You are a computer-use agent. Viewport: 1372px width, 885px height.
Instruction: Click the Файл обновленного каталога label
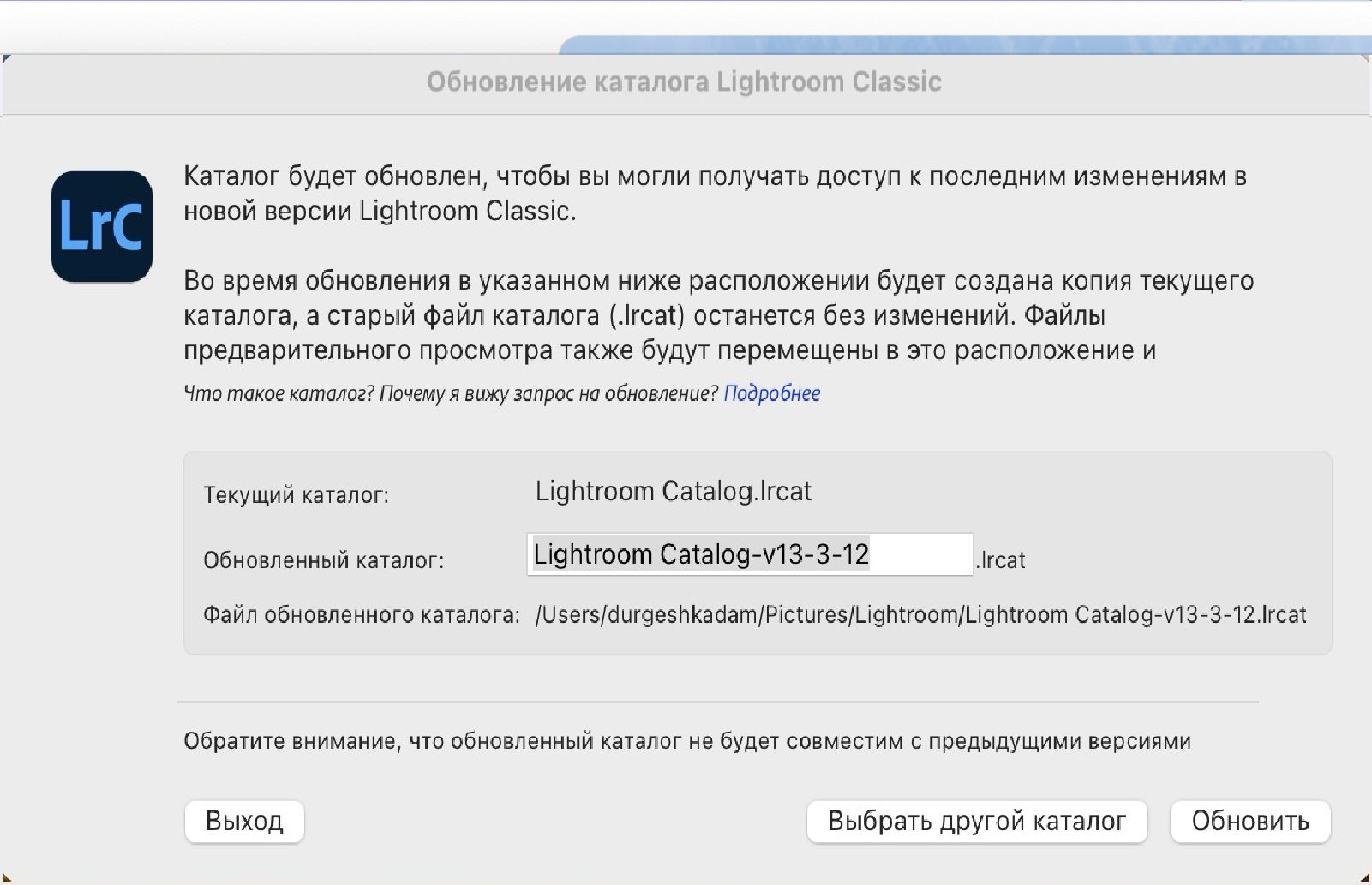(362, 615)
